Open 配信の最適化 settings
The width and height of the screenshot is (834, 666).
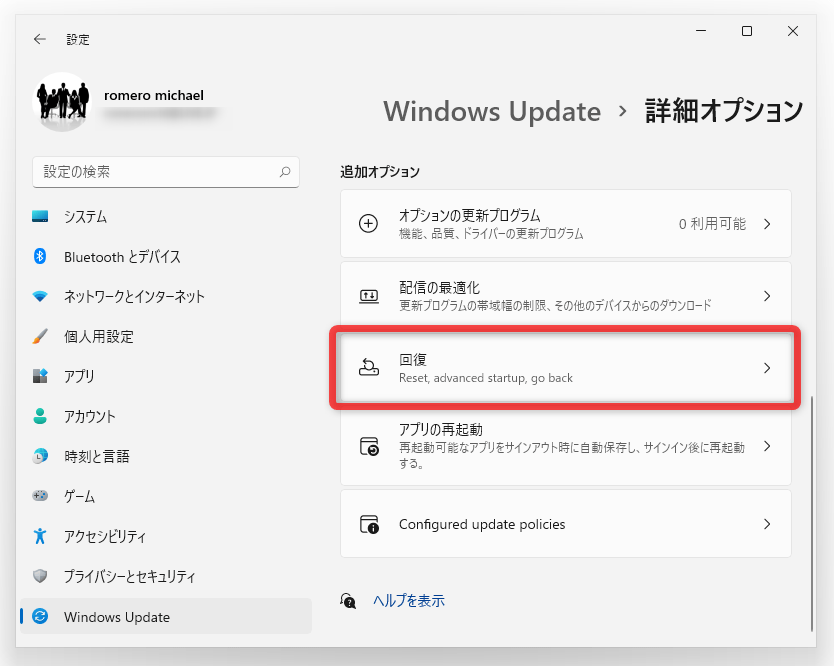pos(566,296)
